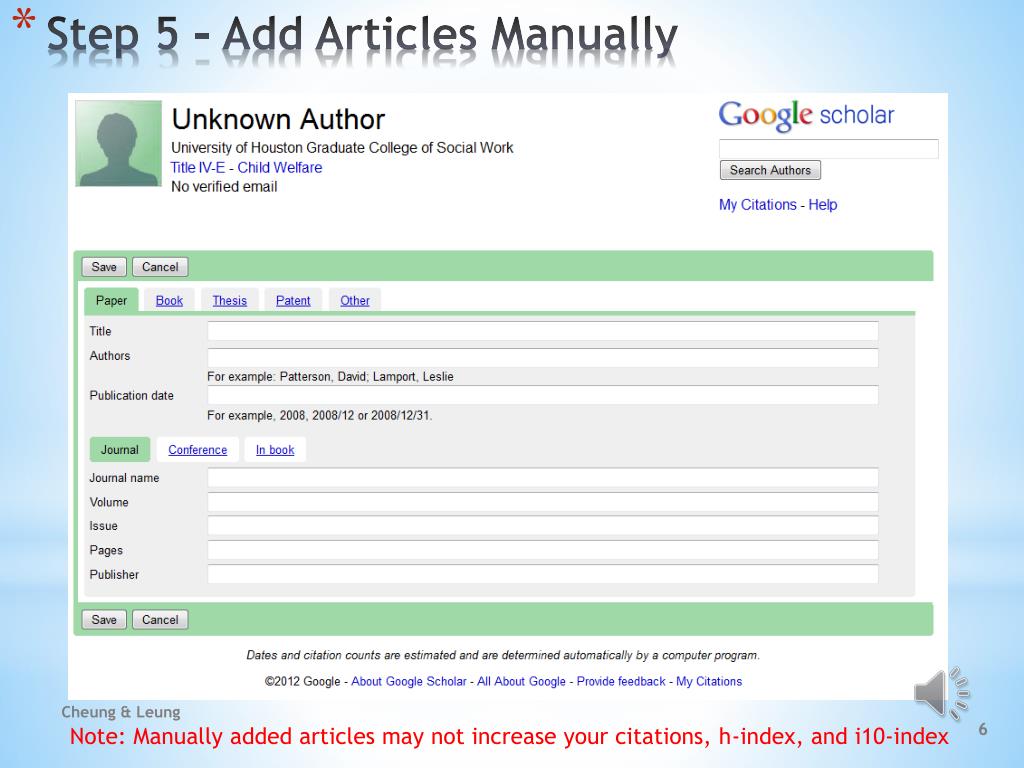The image size is (1024, 768).
Task: Switch to the Thesis tab
Action: [229, 300]
